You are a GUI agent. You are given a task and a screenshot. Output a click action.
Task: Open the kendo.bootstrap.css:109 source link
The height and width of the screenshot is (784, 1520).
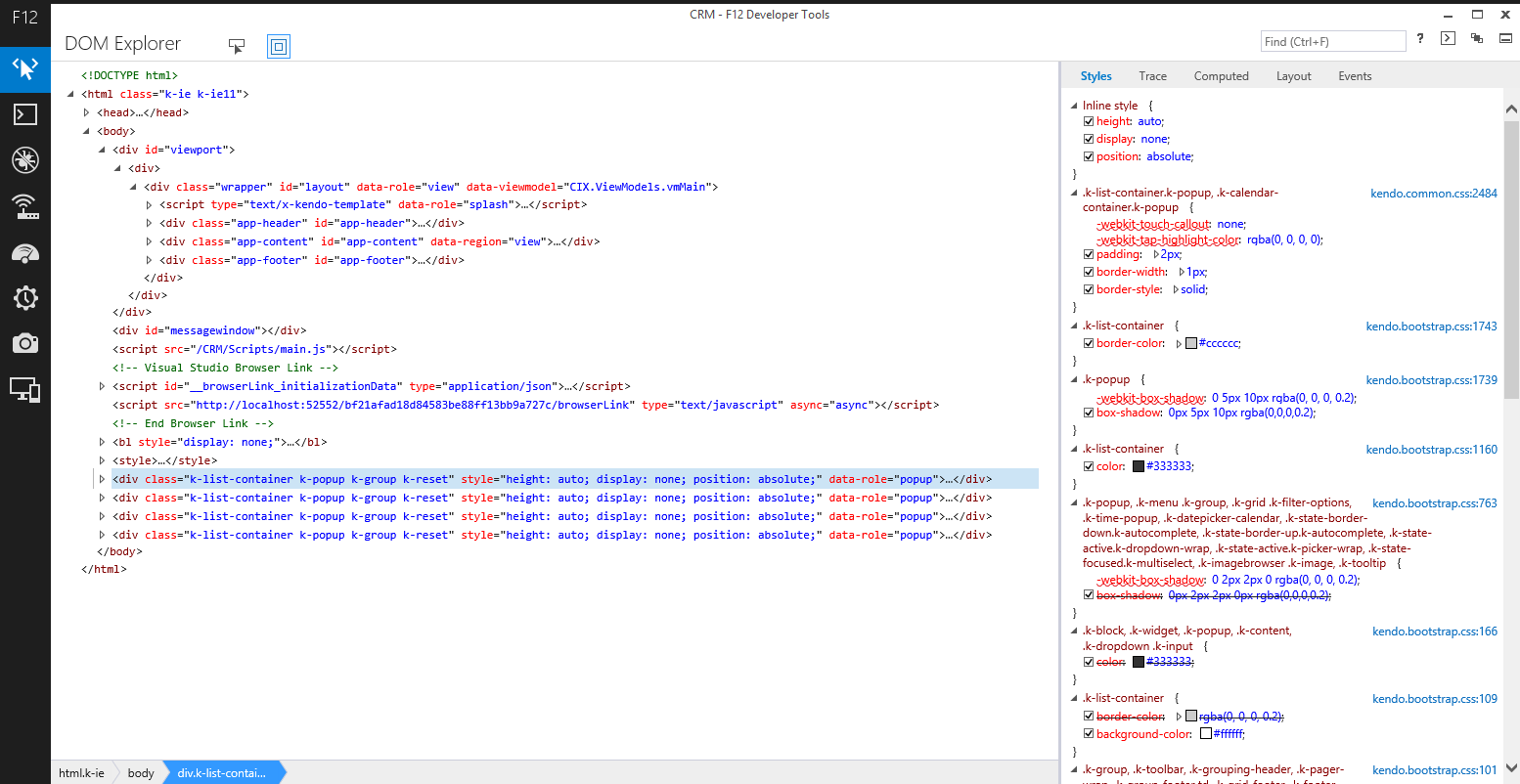click(1434, 699)
